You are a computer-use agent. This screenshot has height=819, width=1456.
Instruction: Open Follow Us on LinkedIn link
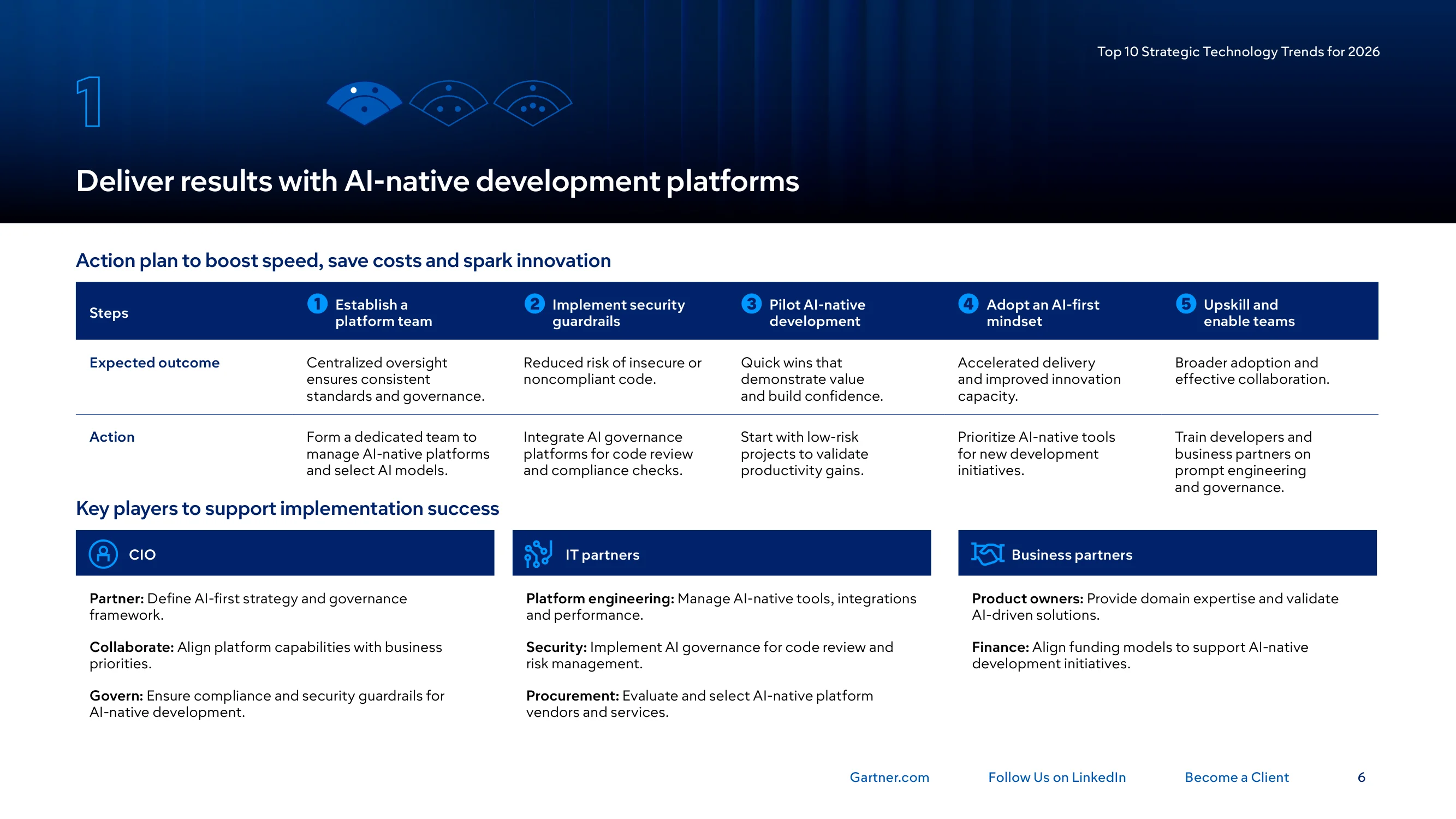(x=1057, y=777)
